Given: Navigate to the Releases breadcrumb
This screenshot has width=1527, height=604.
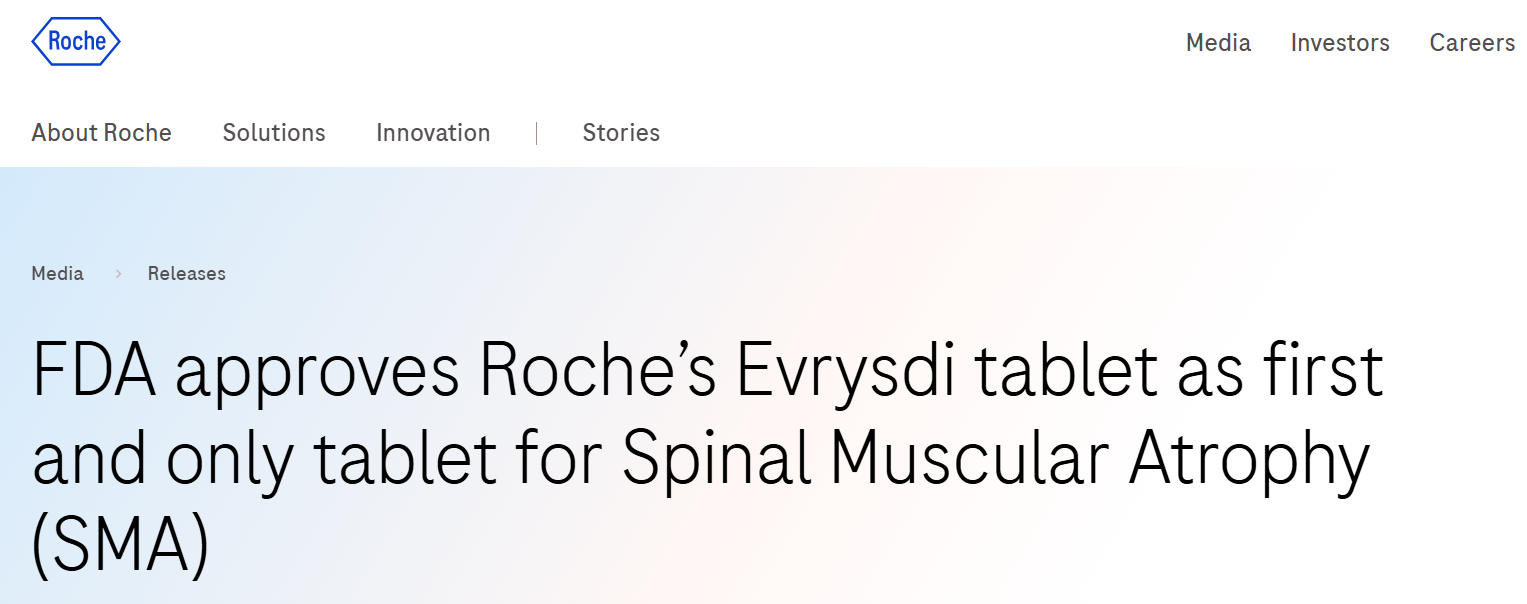Looking at the screenshot, I should click(187, 273).
